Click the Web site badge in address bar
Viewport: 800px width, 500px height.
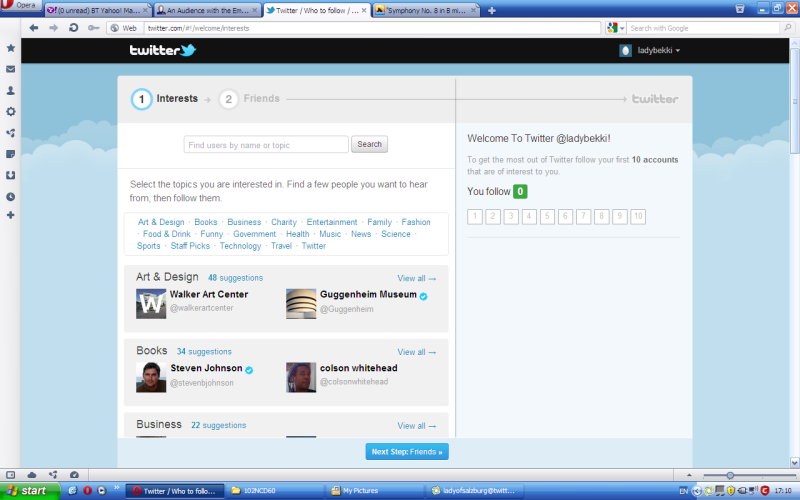[x=124, y=28]
